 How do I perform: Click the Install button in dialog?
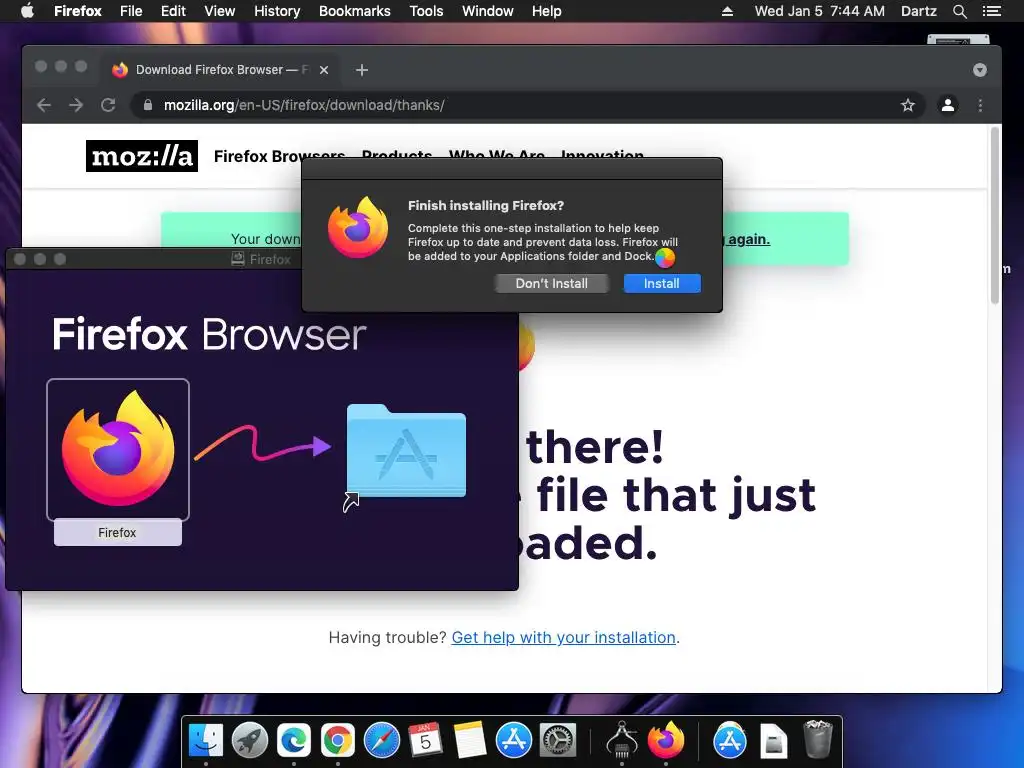click(662, 283)
